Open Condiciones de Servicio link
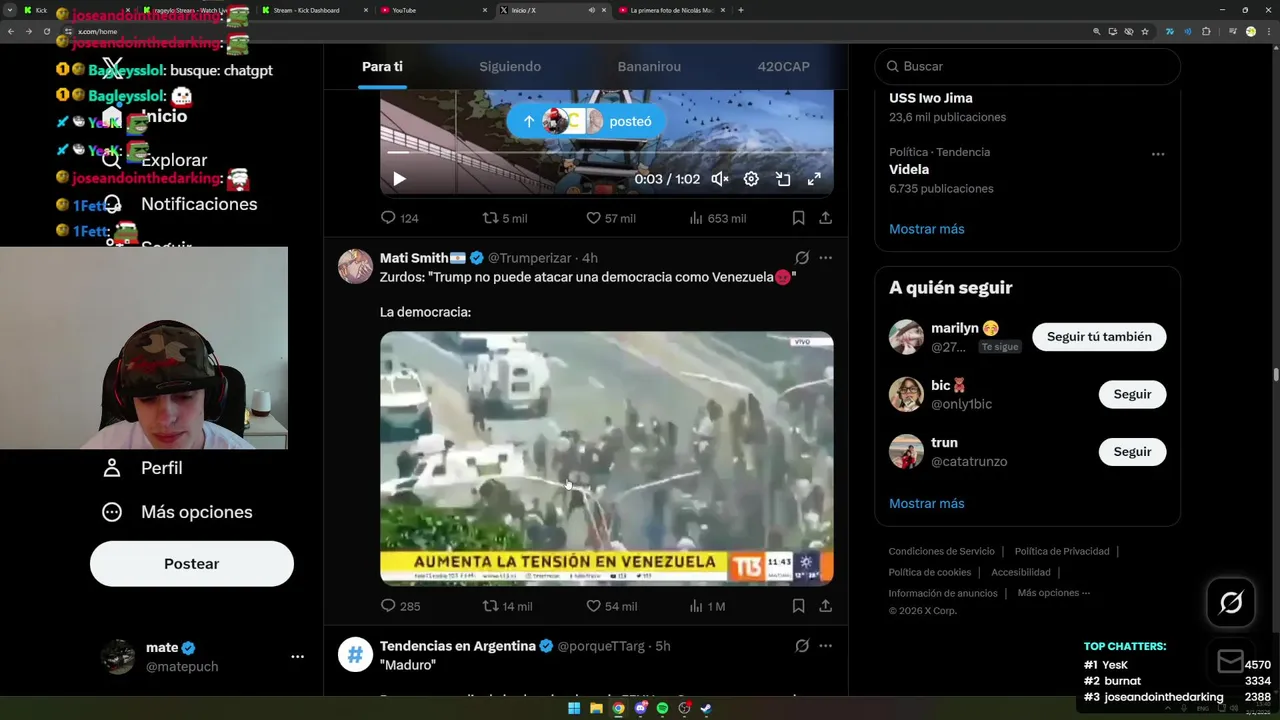Screen dimensions: 1280x720 942,551
